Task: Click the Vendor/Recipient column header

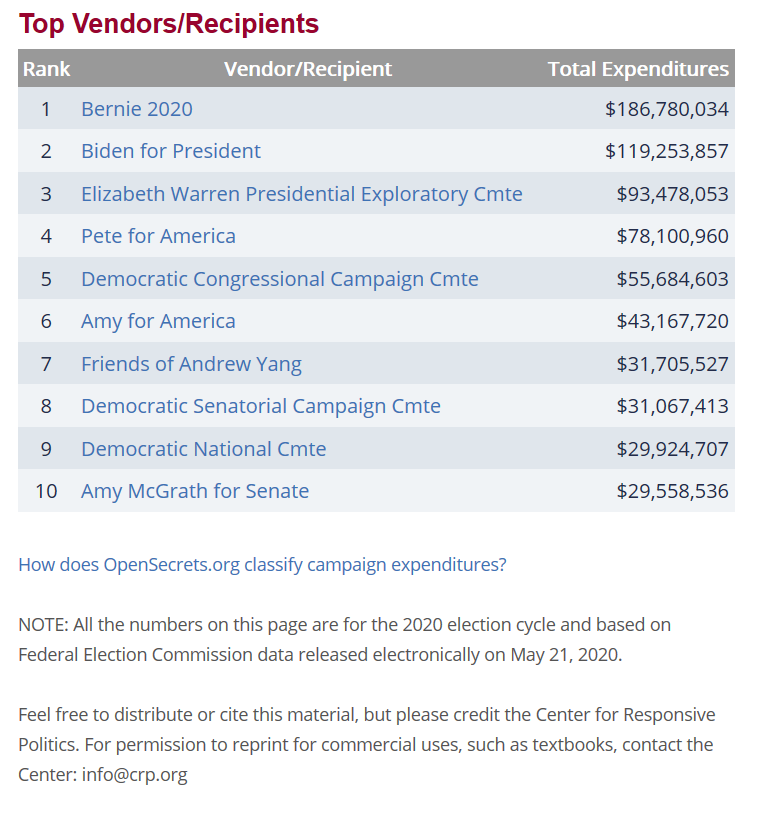Action: 308,69
